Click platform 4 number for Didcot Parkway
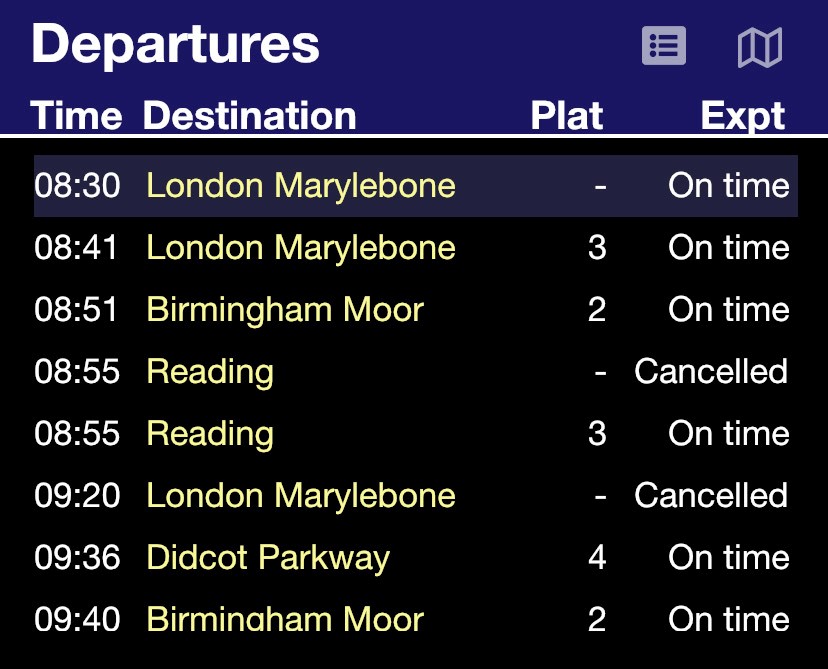This screenshot has height=669, width=828. pos(597,558)
